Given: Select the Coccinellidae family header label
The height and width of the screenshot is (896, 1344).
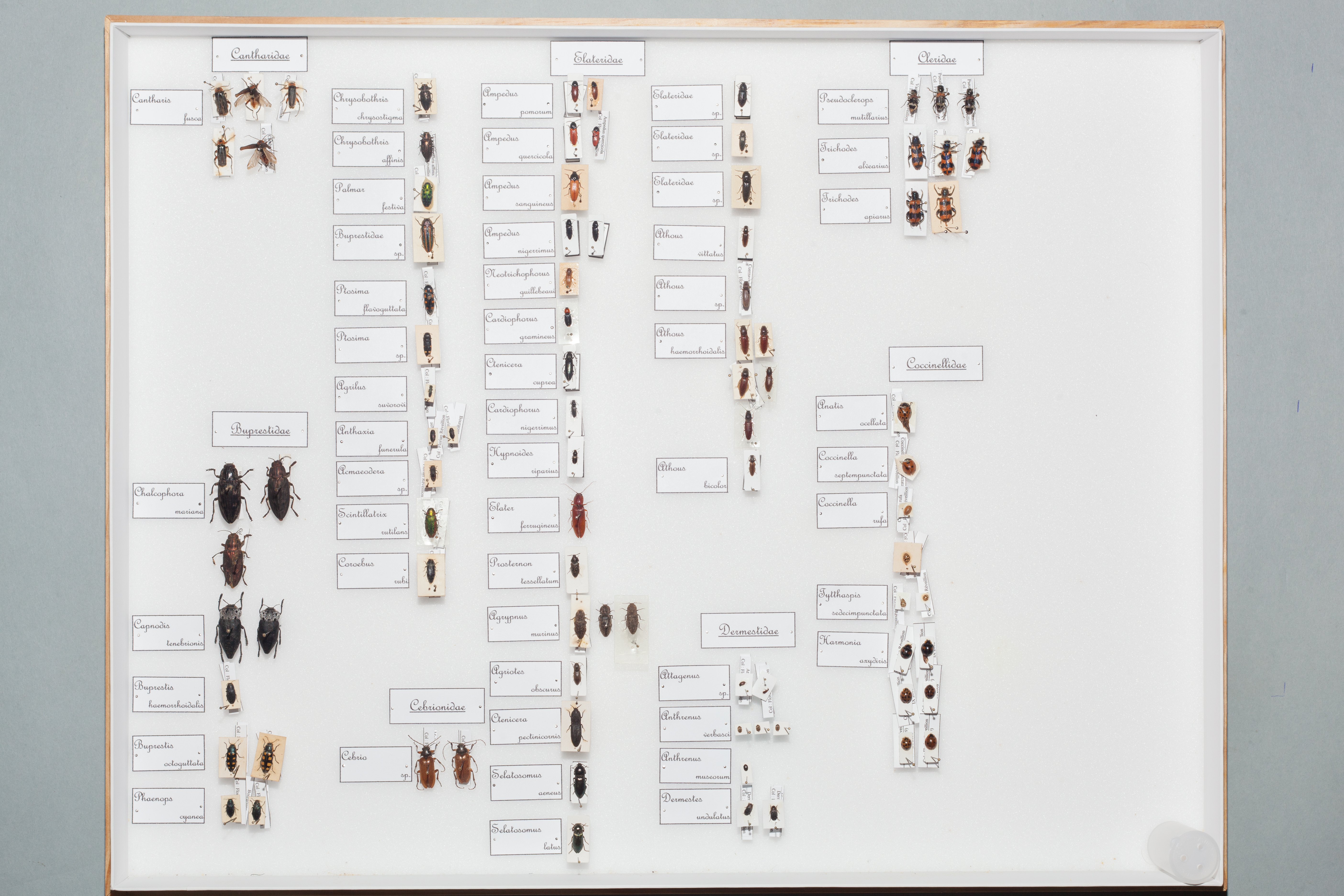Looking at the screenshot, I should [935, 364].
